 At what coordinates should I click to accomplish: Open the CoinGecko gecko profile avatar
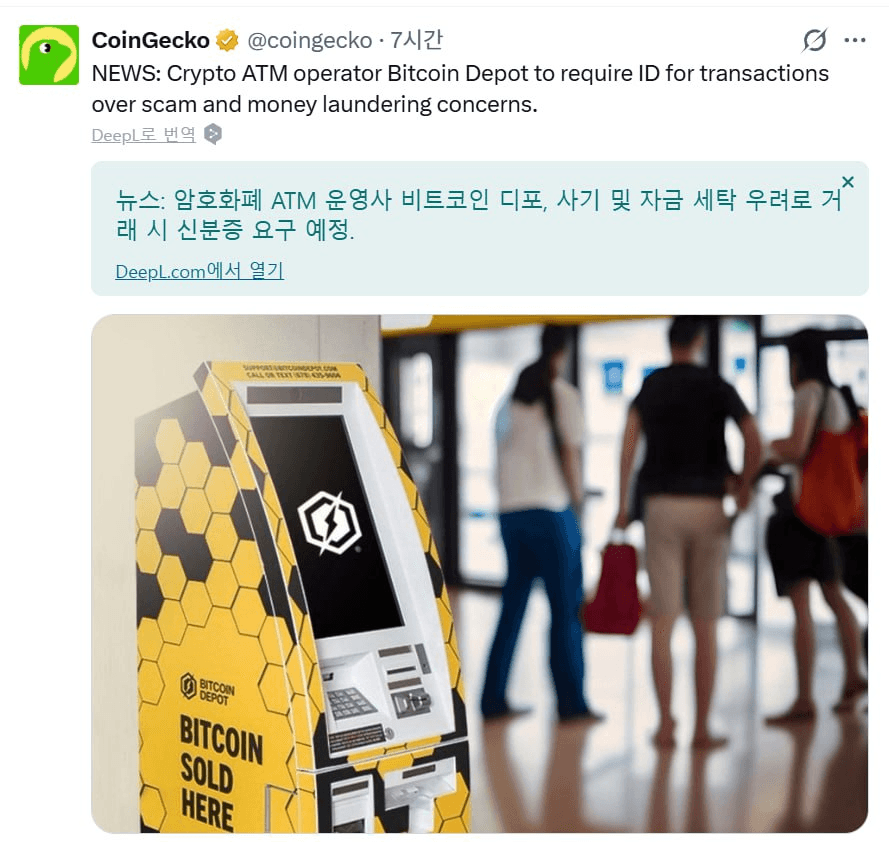49,55
